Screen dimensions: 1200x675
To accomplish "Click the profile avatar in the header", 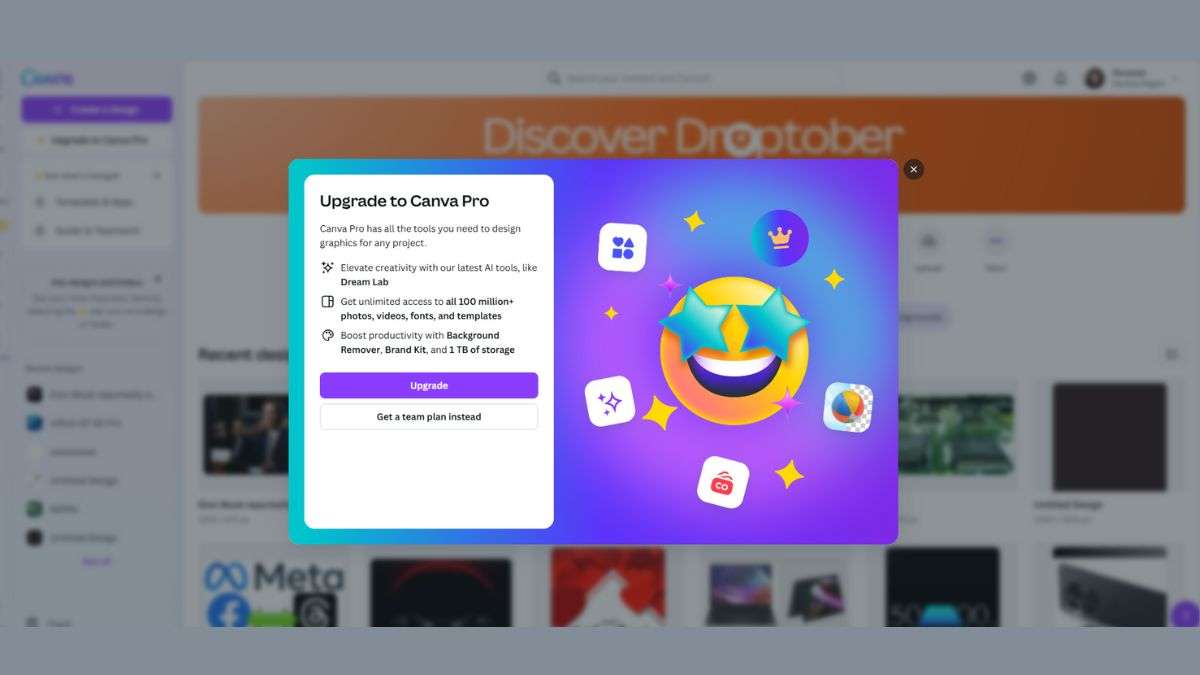I will [1095, 78].
